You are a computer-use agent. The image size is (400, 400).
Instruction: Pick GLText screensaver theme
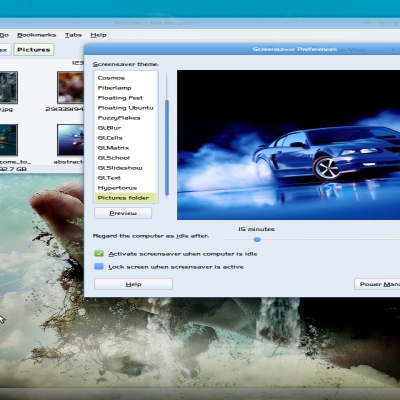tap(126, 178)
